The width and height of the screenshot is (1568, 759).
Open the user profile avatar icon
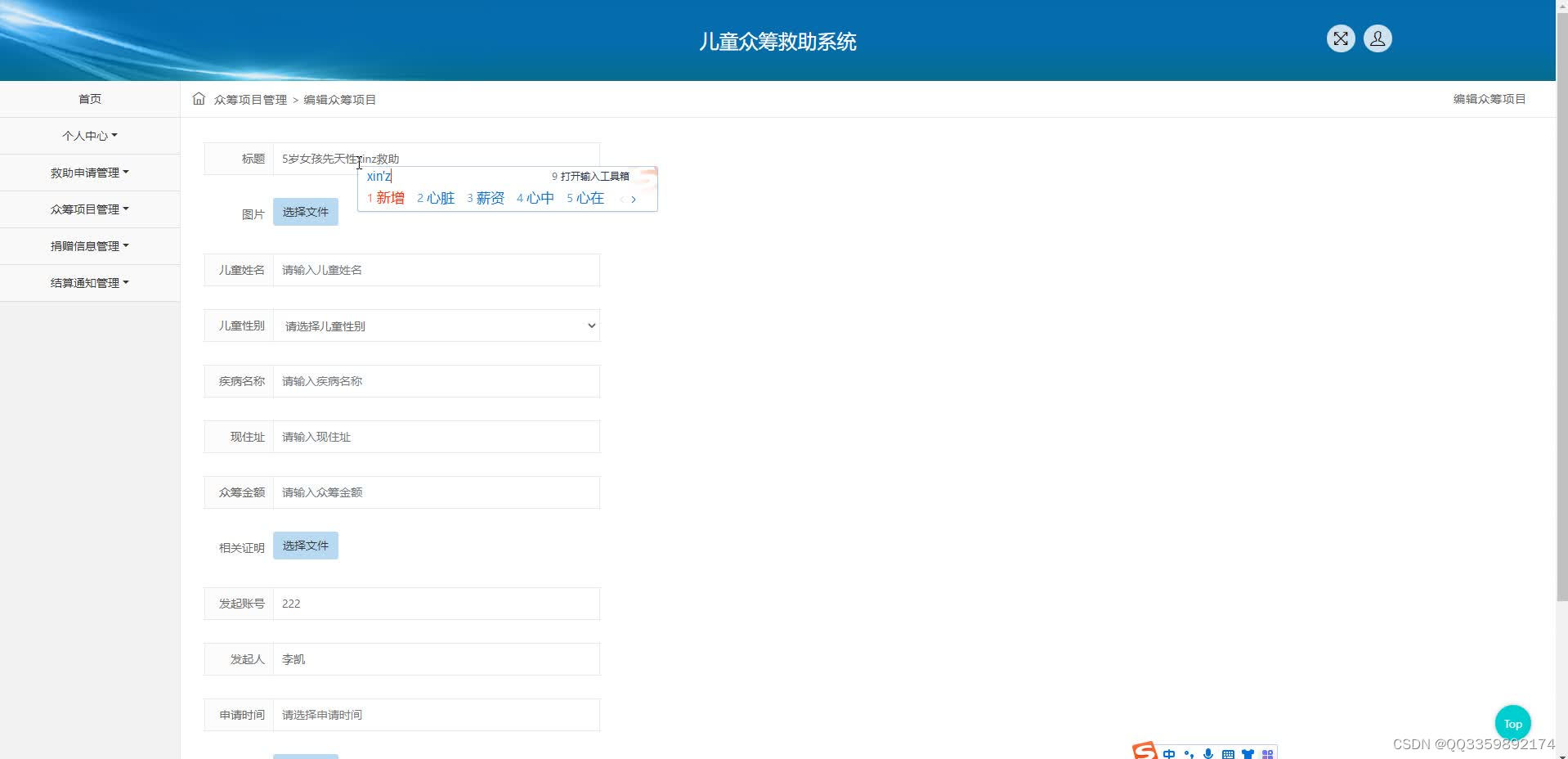[1378, 38]
